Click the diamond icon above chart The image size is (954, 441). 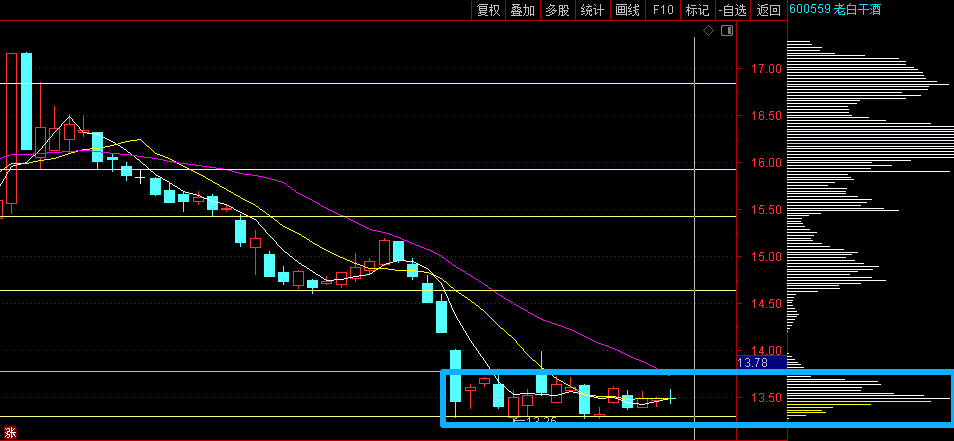708,31
